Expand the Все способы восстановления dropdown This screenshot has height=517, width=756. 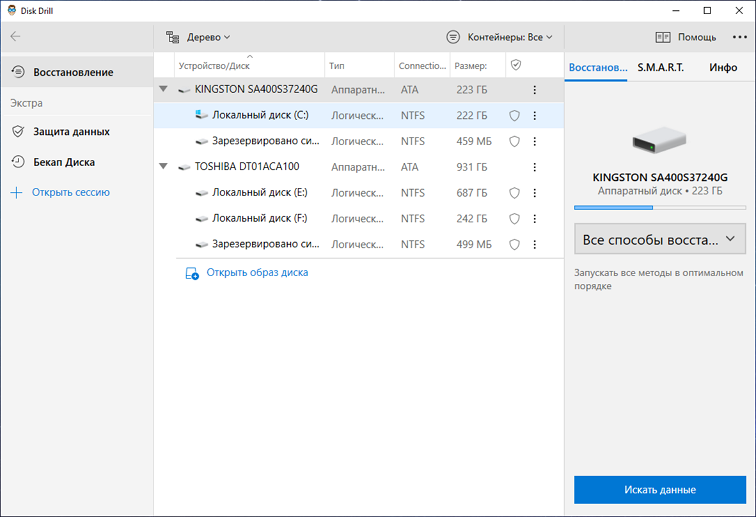(x=660, y=239)
